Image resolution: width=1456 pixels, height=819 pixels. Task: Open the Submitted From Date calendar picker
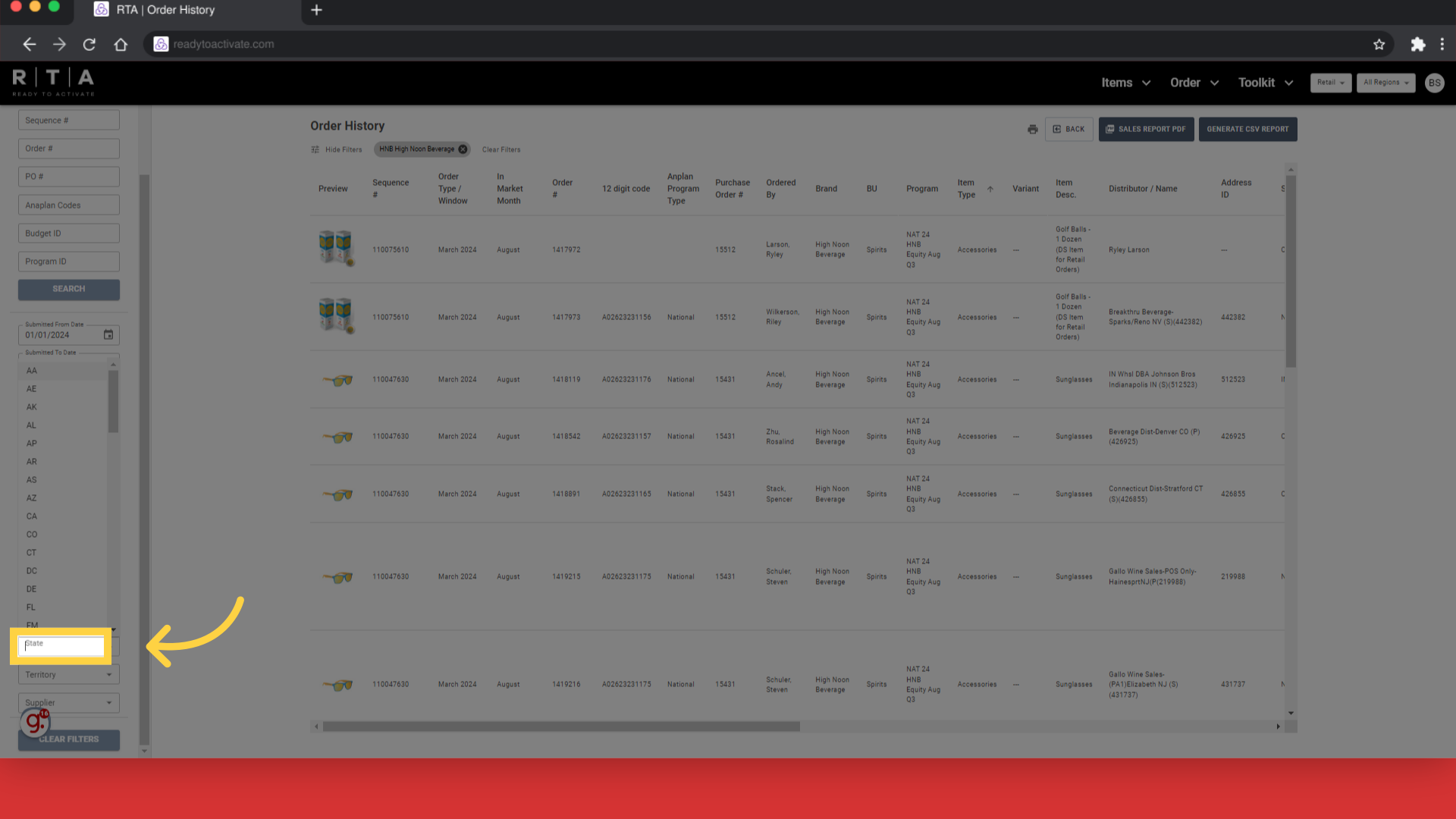tap(108, 334)
